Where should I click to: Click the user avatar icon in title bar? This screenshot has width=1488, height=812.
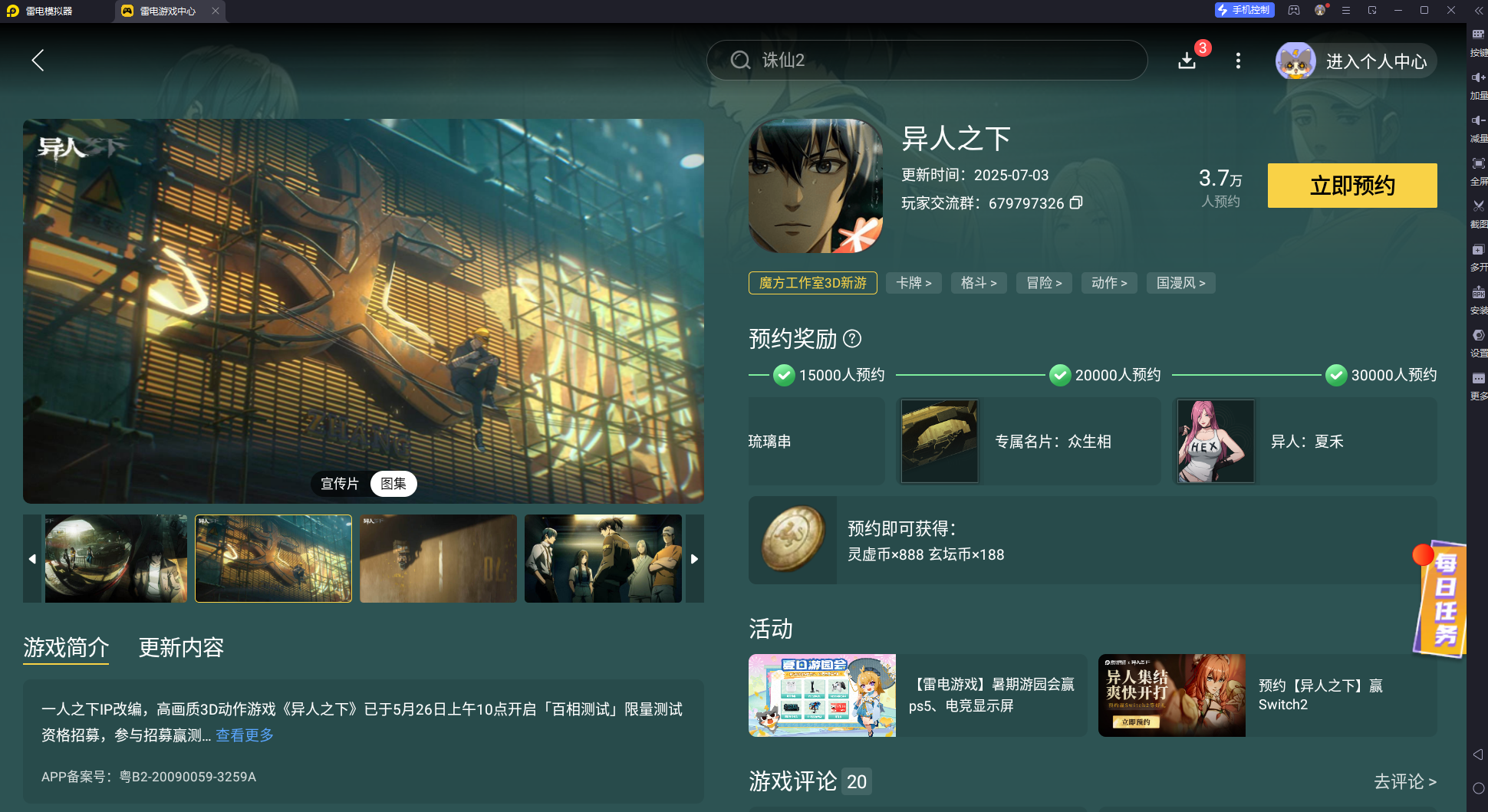[x=1320, y=10]
